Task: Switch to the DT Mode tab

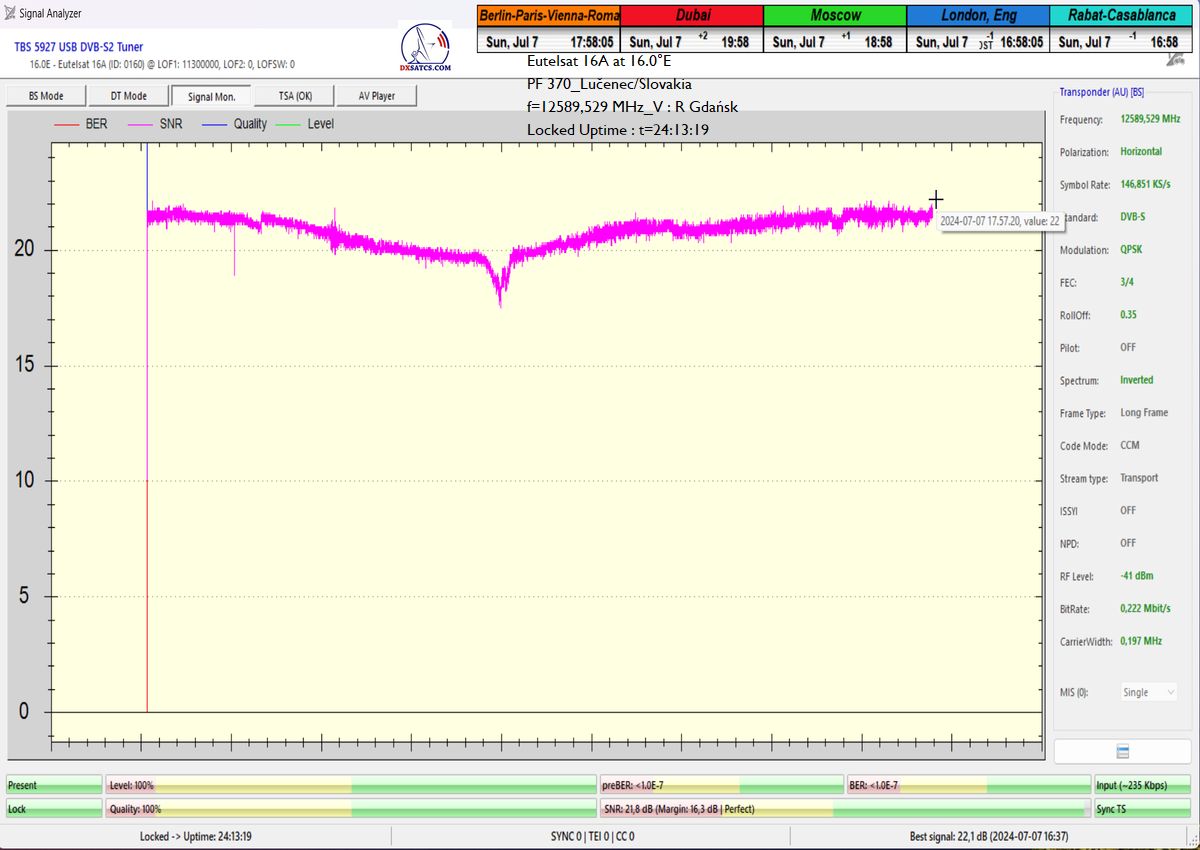Action: click(128, 96)
